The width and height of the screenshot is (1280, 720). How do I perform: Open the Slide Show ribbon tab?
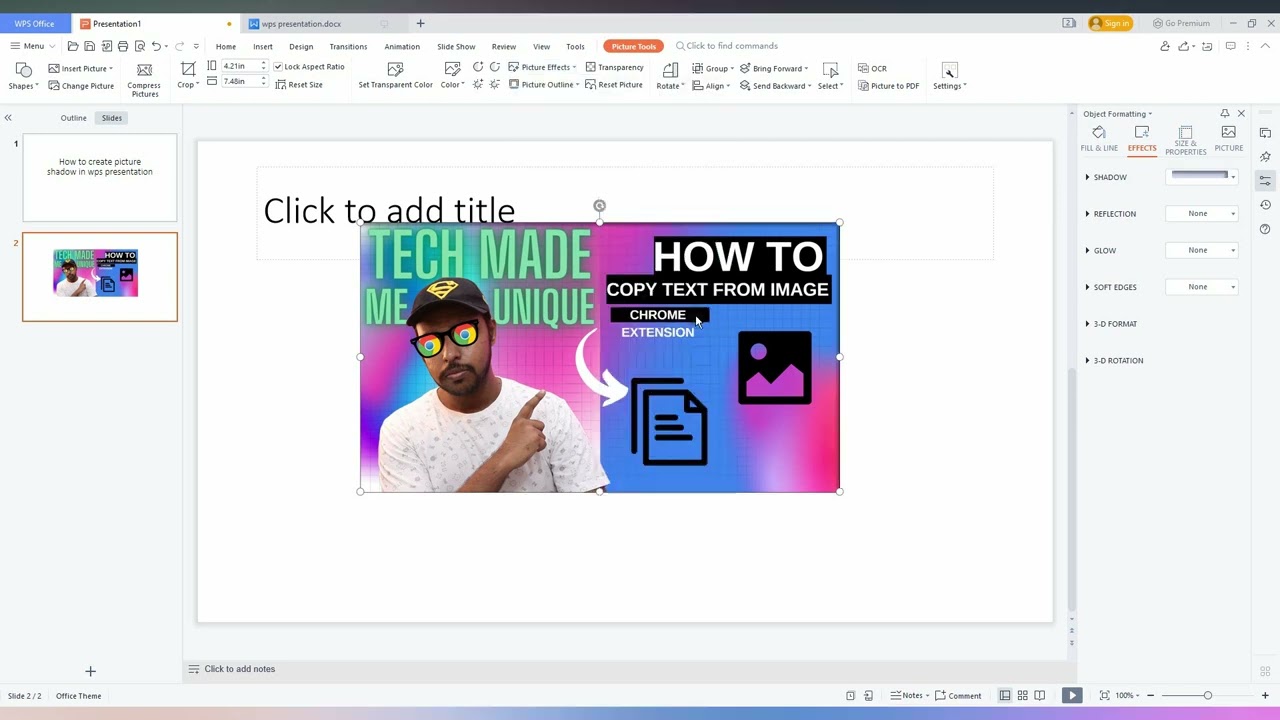pyautogui.click(x=456, y=46)
